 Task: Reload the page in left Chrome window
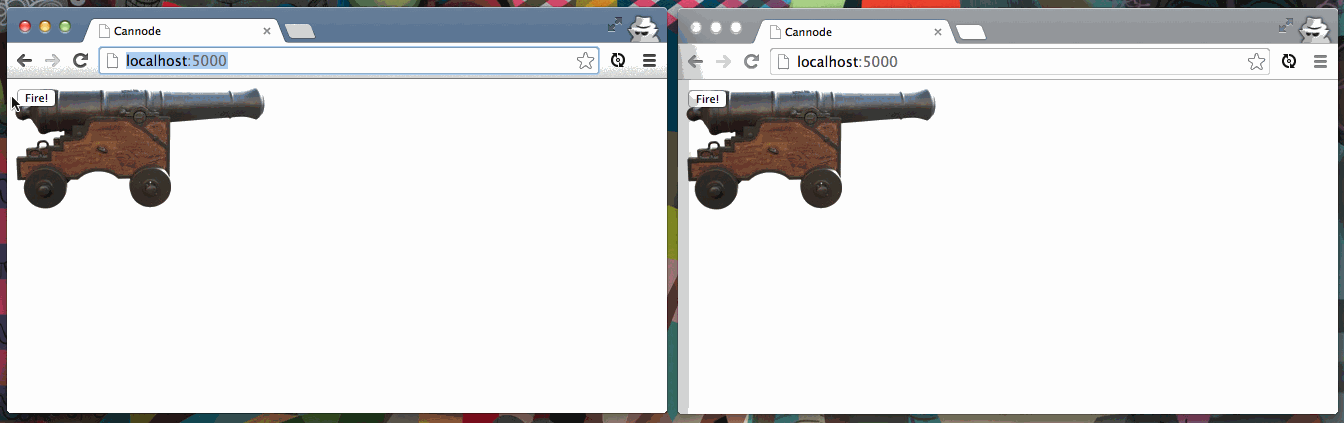(81, 61)
